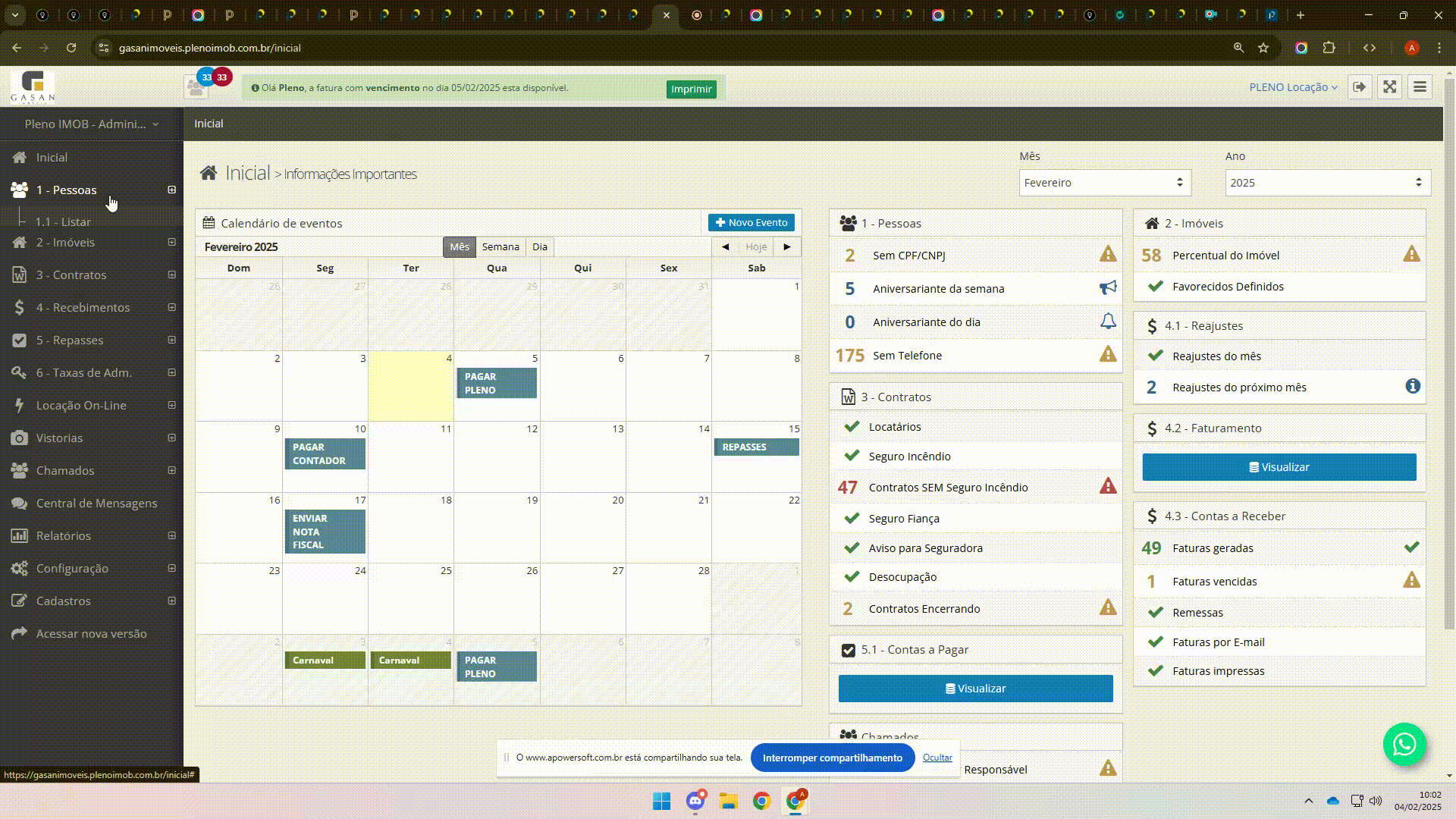Open the hamburger menu icon at top right
Viewport: 1456px width, 819px height.
1420,87
